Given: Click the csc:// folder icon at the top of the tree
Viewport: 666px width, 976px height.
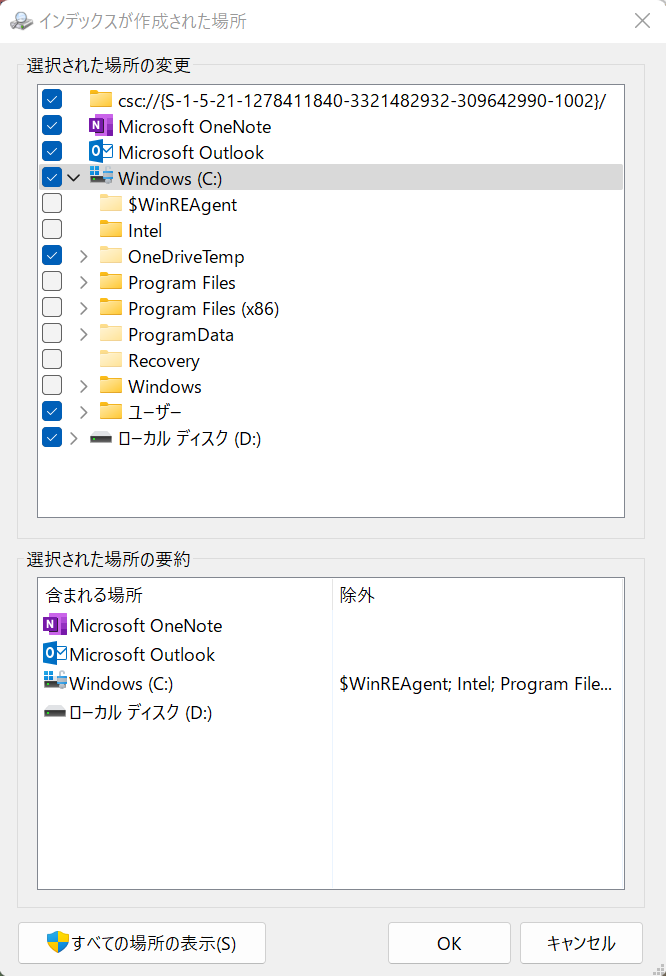Looking at the screenshot, I should click(101, 99).
